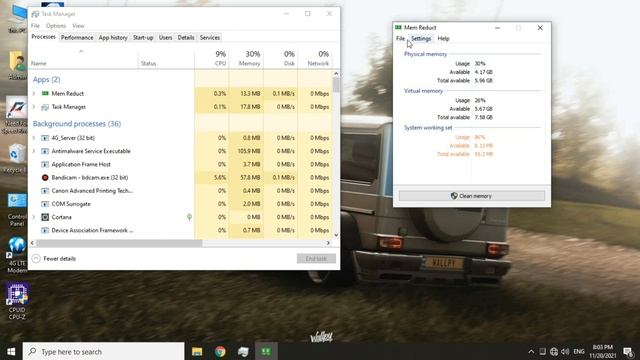Viewport: 640px width, 360px height.
Task: Click the process list scroll down arrow
Action: pos(336,235)
